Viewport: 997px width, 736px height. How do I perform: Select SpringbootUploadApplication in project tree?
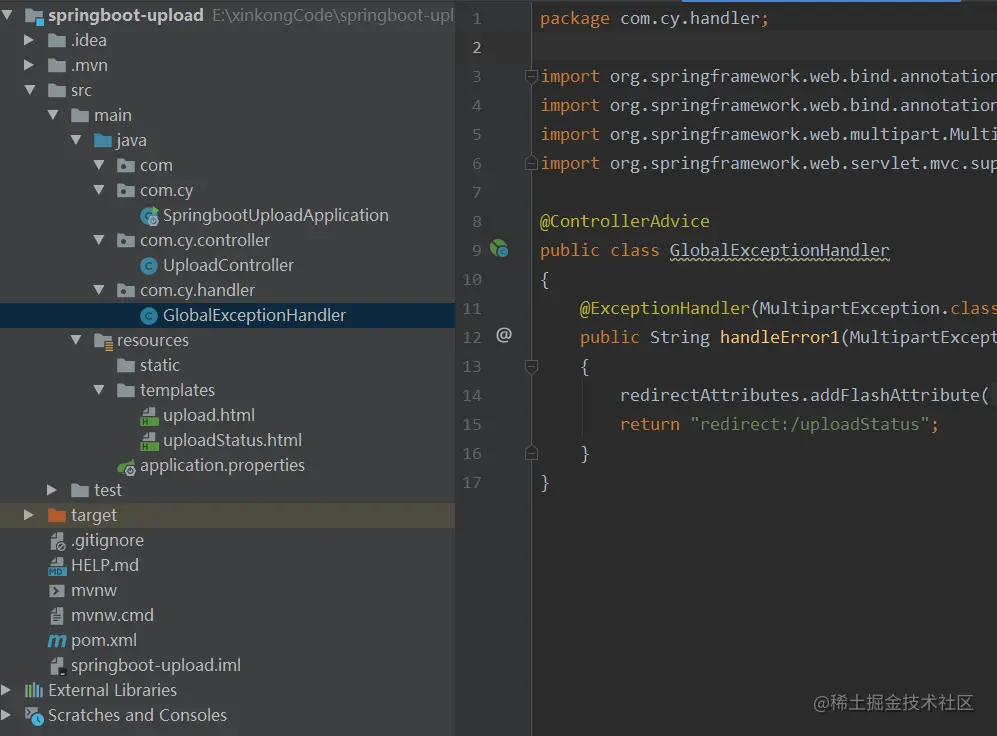click(275, 215)
